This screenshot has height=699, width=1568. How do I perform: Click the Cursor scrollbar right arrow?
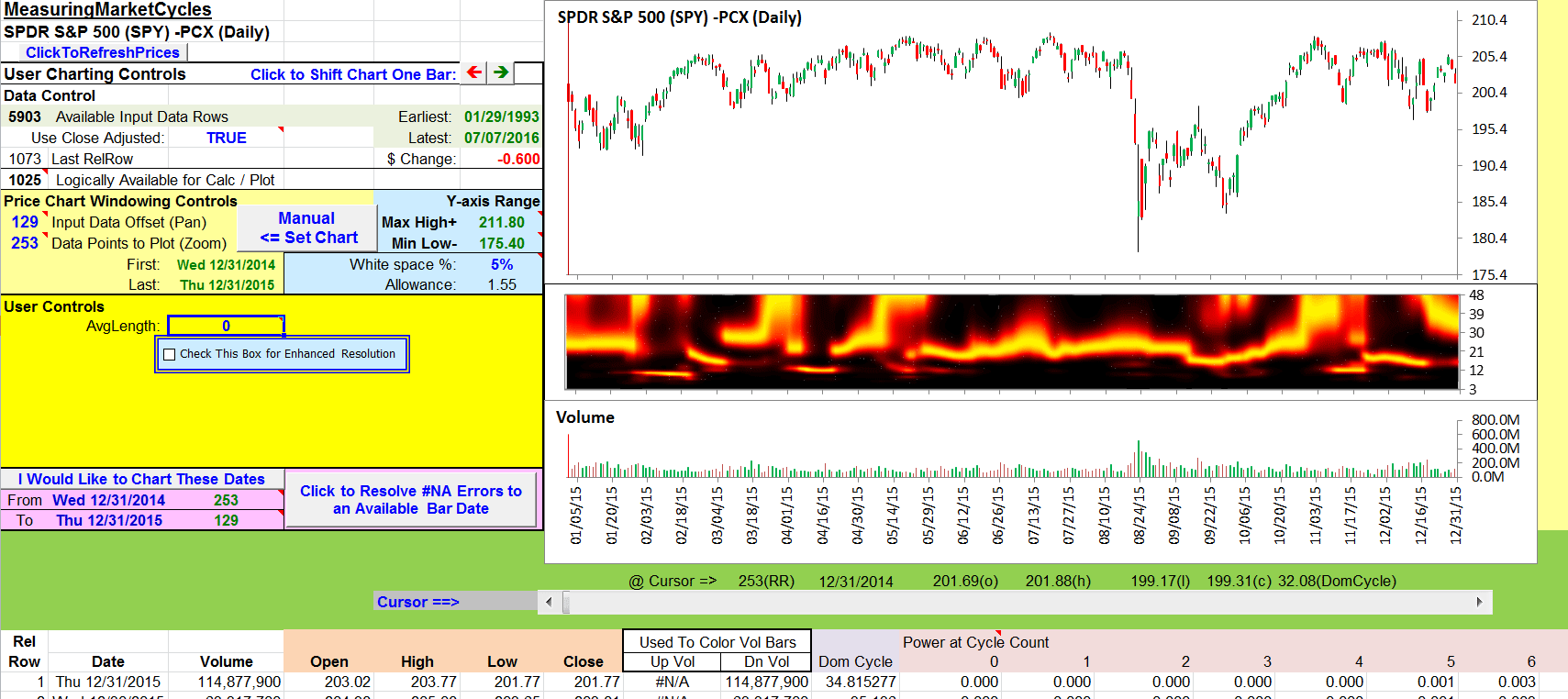(x=1479, y=602)
